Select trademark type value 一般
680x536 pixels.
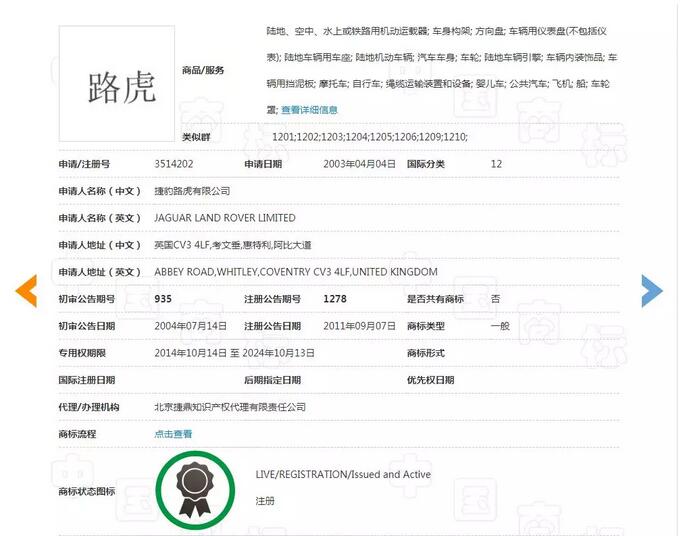tap(500, 326)
